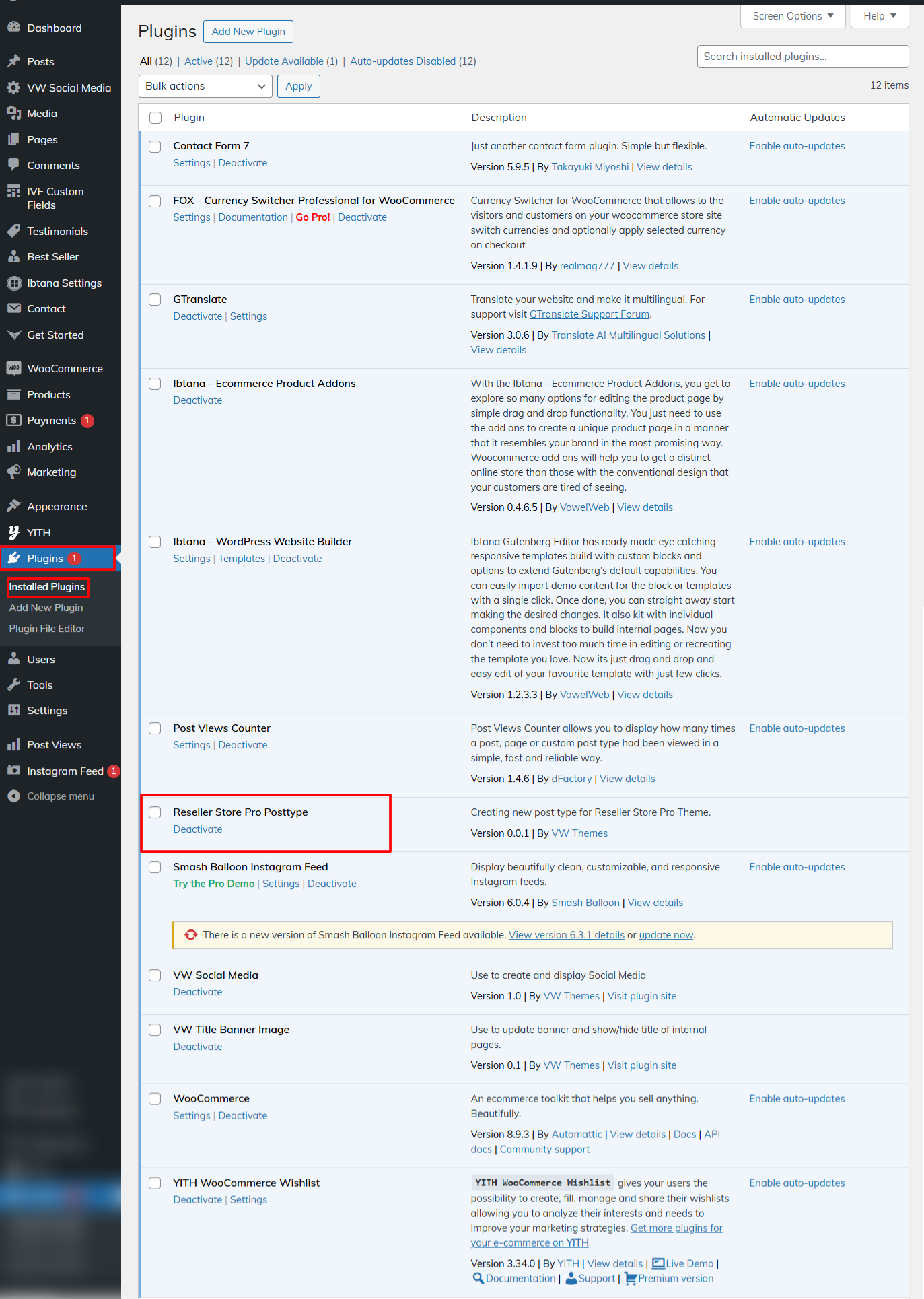Click the Dashboard gauge icon
Screen dimensions: 924x1299
(x=13, y=28)
